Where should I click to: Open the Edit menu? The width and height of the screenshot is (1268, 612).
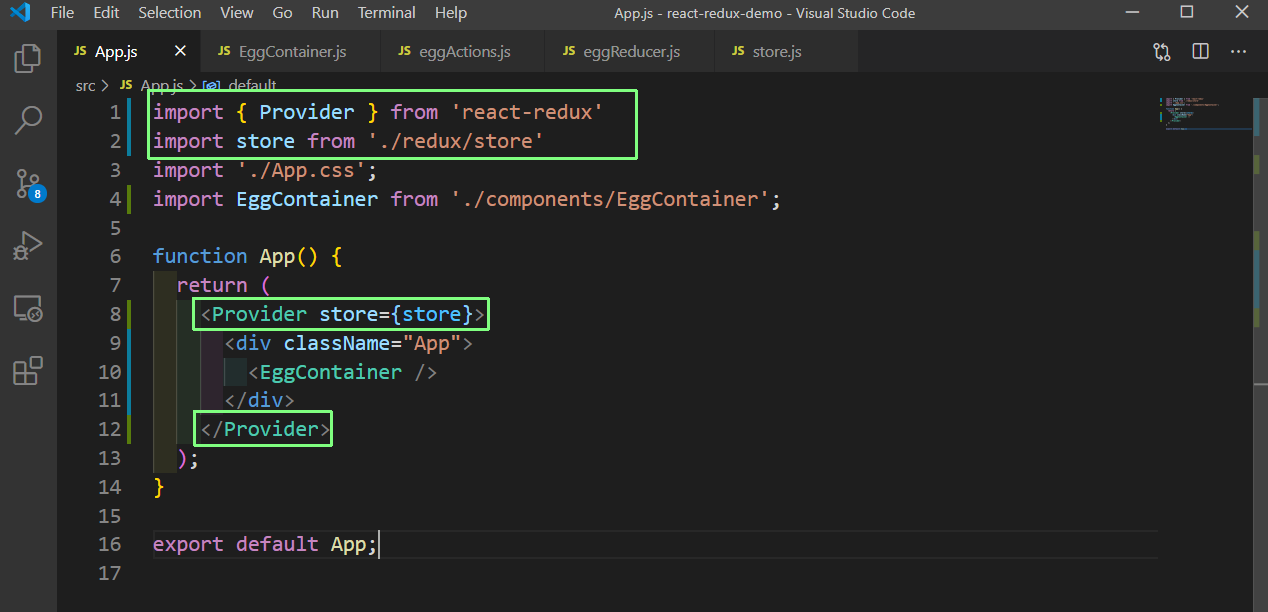coord(106,13)
